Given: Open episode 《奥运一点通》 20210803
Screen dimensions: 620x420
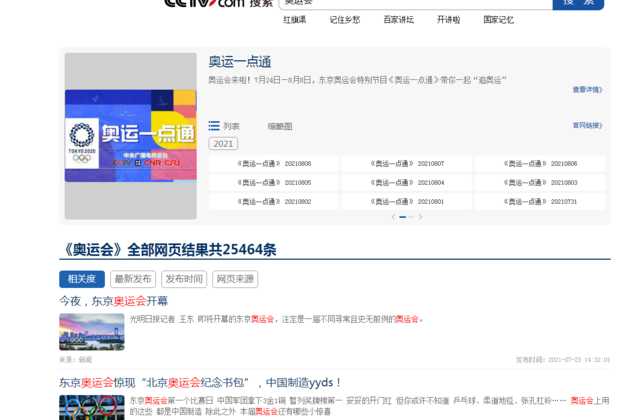Looking at the screenshot, I should point(540,182).
